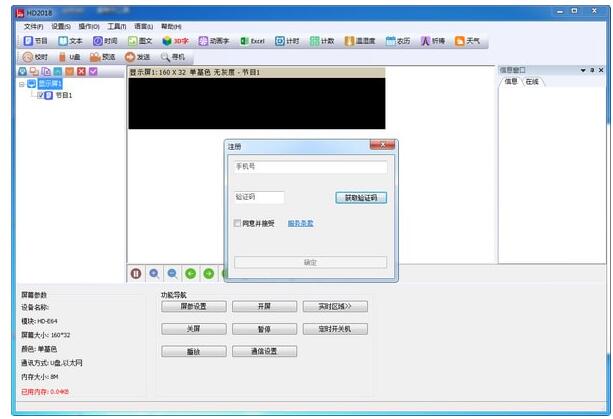Screen dimensions: 613x419
Task: Add the 天气 weather area
Action: pyautogui.click(x=467, y=41)
